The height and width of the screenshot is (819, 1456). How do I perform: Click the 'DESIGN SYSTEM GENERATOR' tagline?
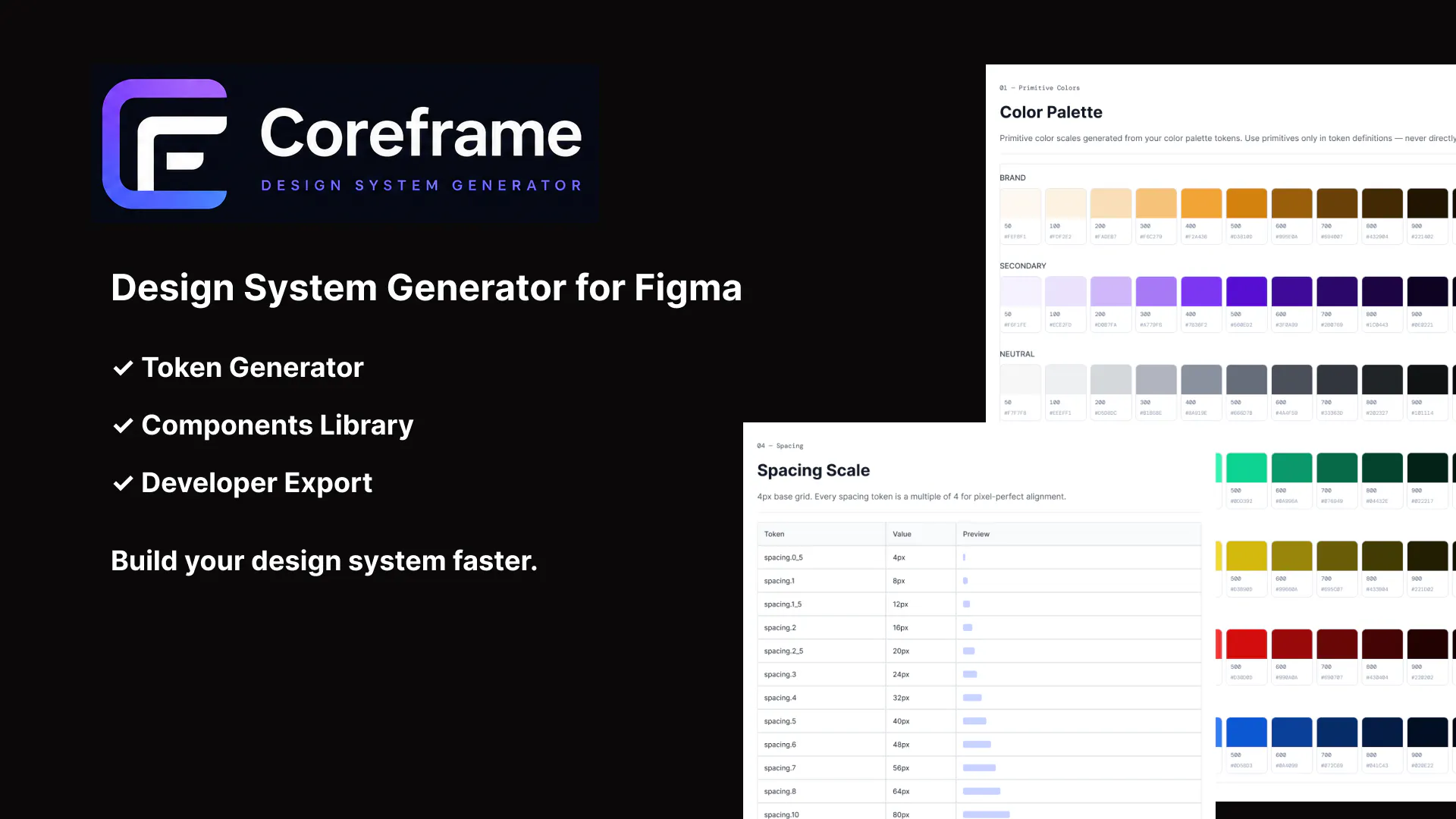(422, 185)
